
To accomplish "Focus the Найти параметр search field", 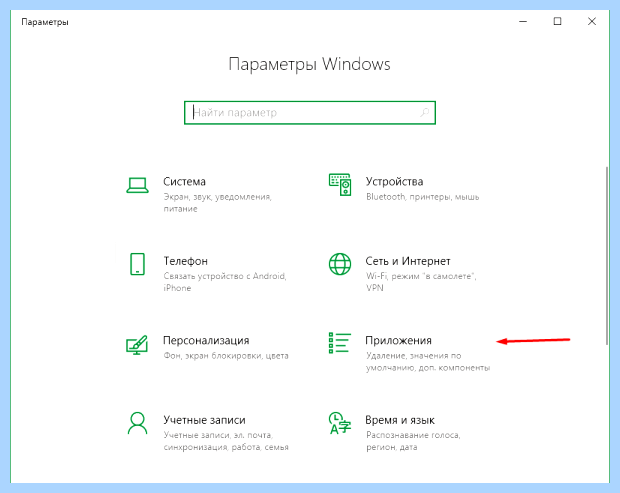I will [310, 113].
